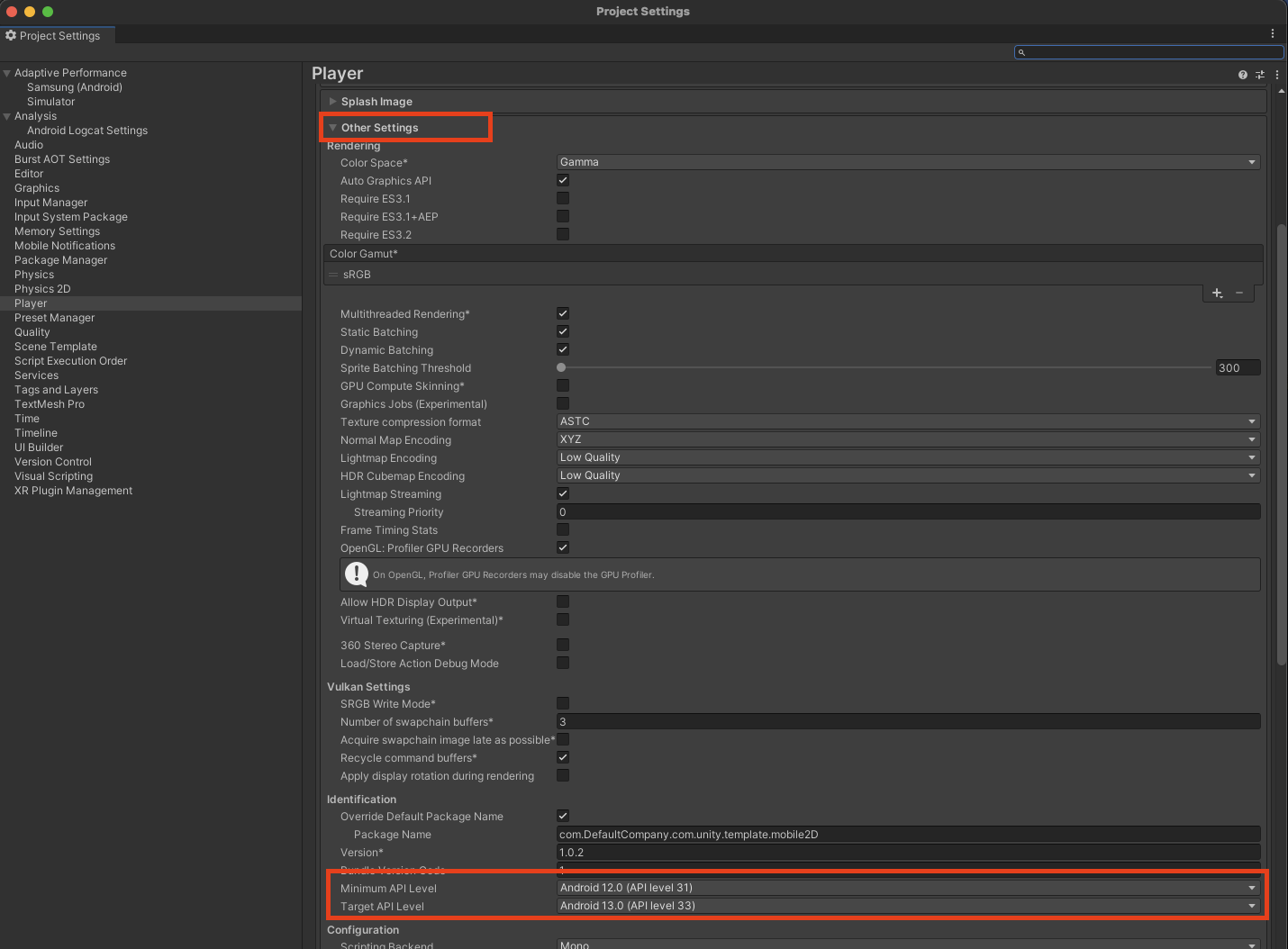Open Input Manager settings category
Screen dimensions: 1288x949
[x=51, y=203]
